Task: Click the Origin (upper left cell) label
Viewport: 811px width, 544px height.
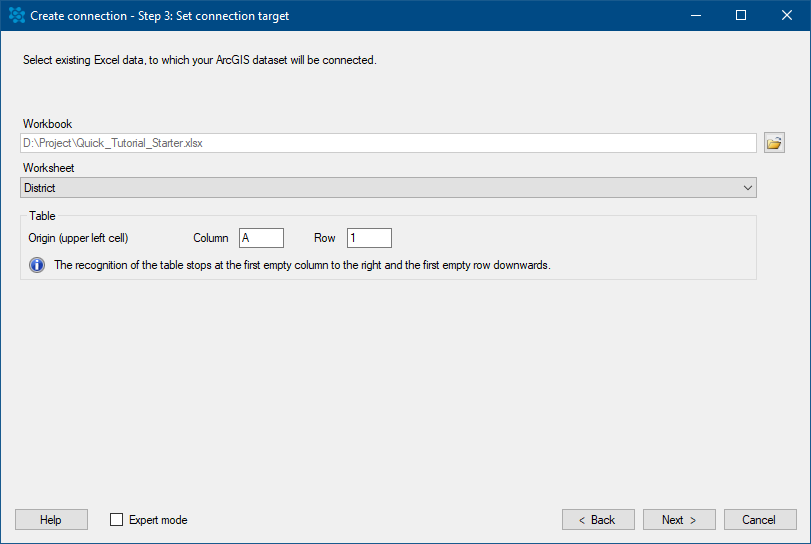Action: point(78,238)
